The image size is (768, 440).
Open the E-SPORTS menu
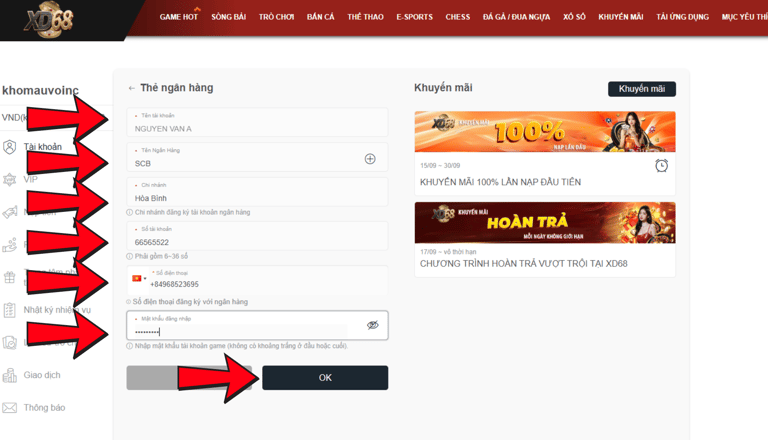414,17
